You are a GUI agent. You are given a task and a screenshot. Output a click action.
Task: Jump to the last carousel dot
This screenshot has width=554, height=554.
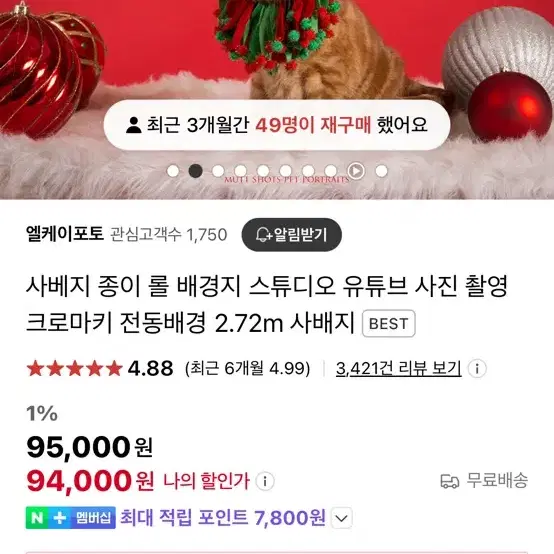click(381, 171)
